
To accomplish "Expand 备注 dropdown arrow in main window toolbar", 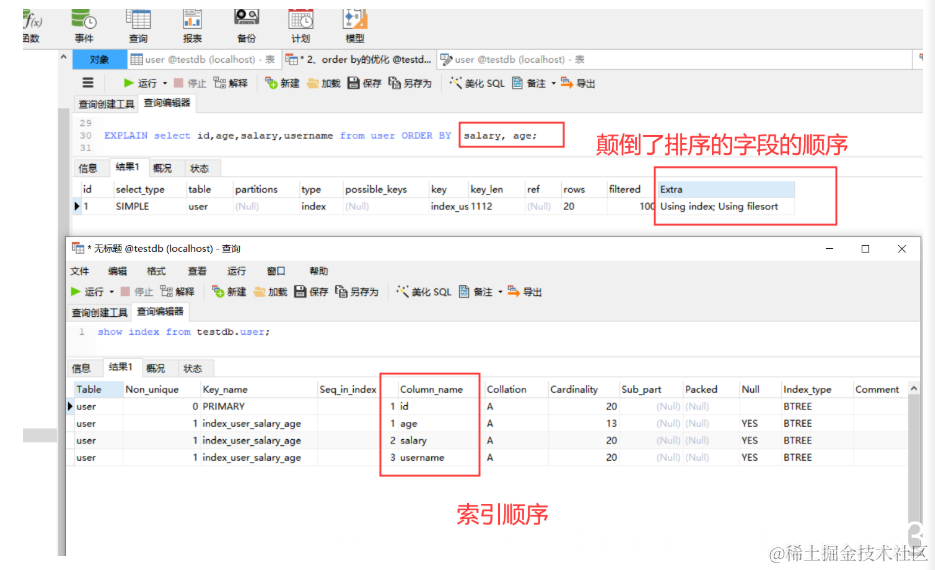I will (x=553, y=83).
